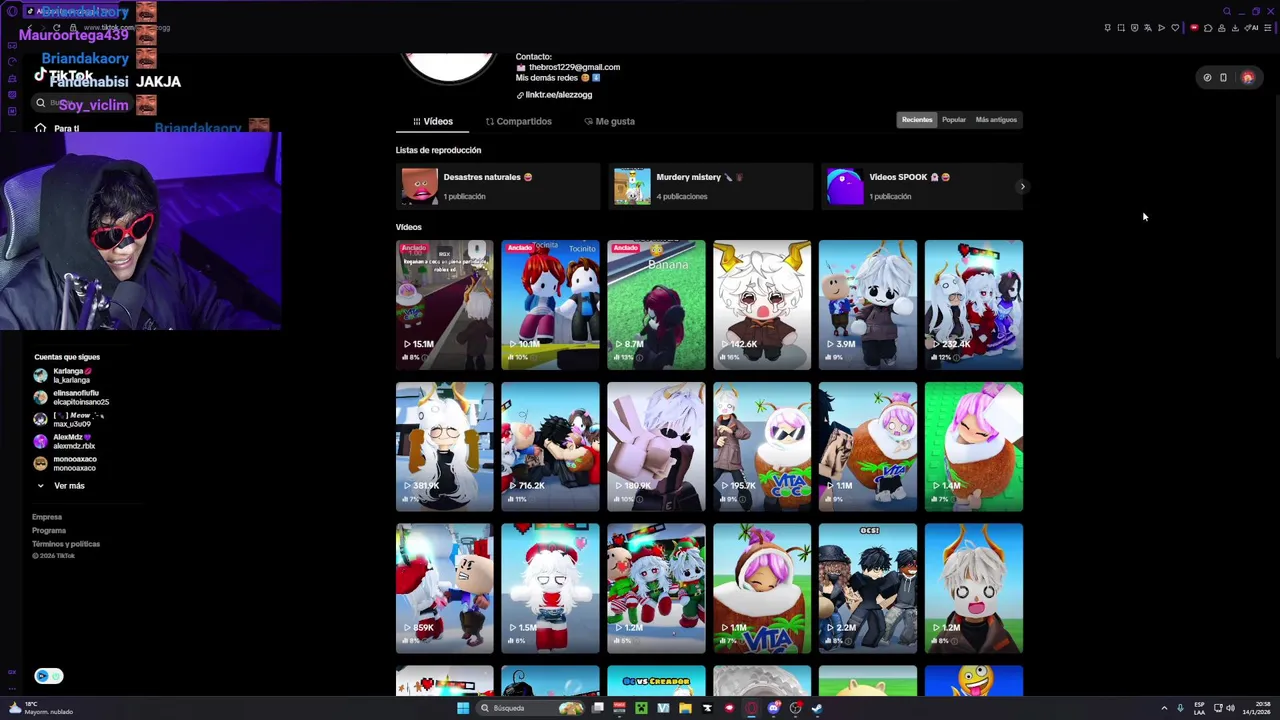This screenshot has width=1280, height=720.
Task: Open the elcapitoinsano25 followed account
Action: [x=71, y=398]
